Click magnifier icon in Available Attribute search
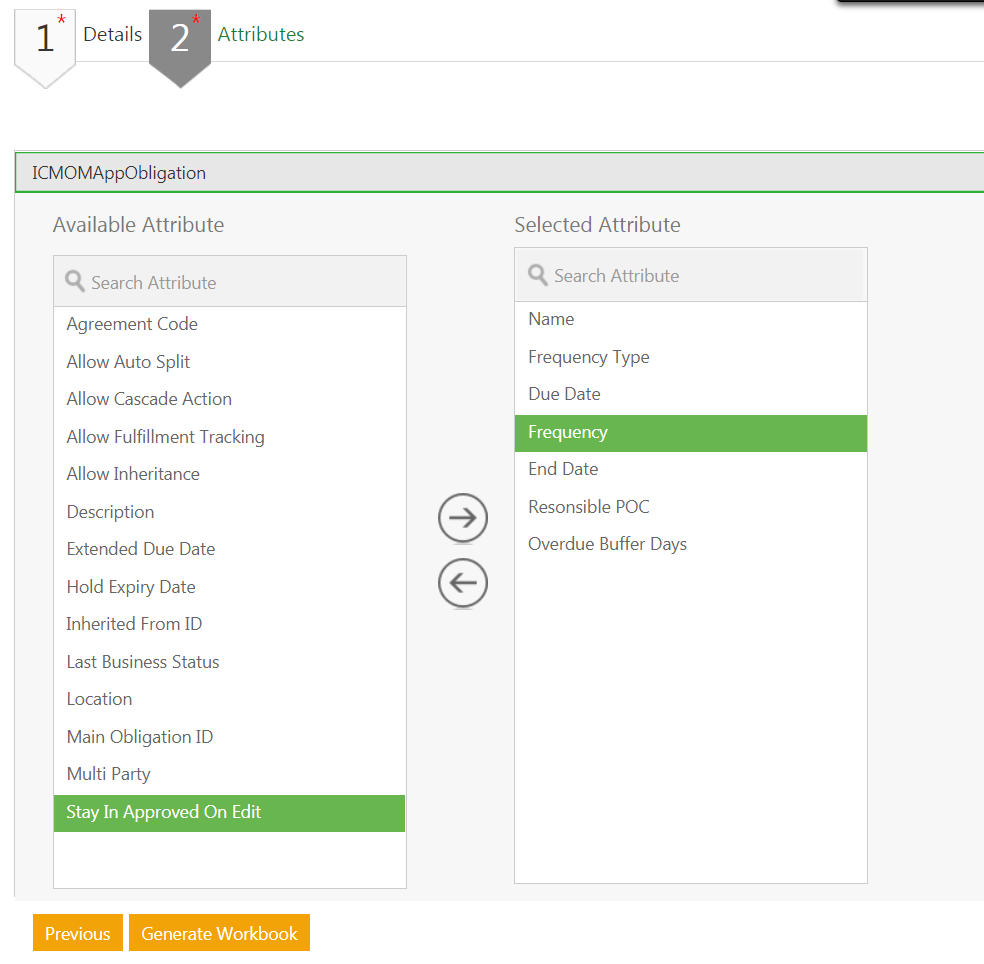The image size is (984, 964). 75,281
